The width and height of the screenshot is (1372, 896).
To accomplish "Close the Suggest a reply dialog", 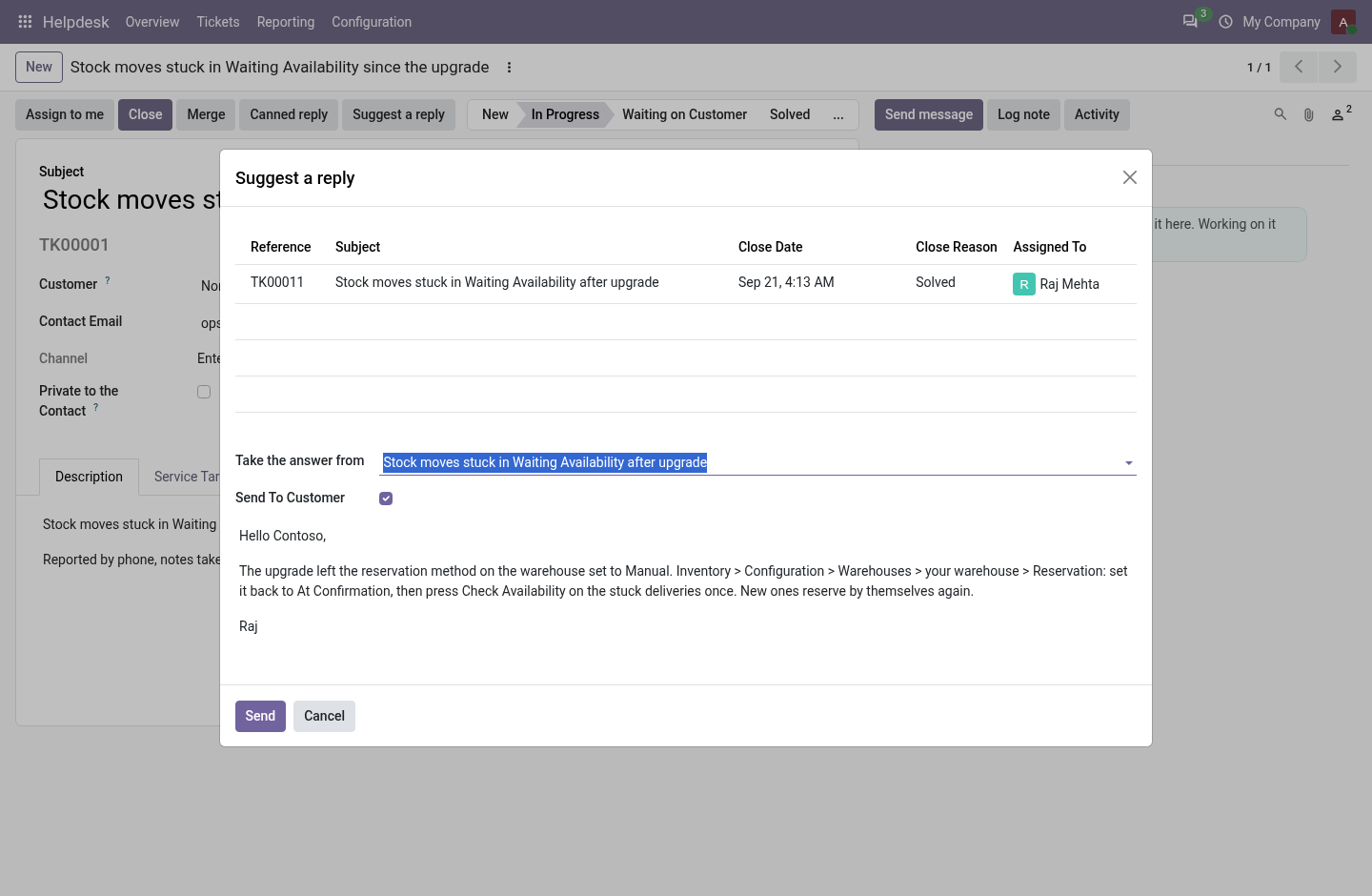I will pyautogui.click(x=1130, y=177).
